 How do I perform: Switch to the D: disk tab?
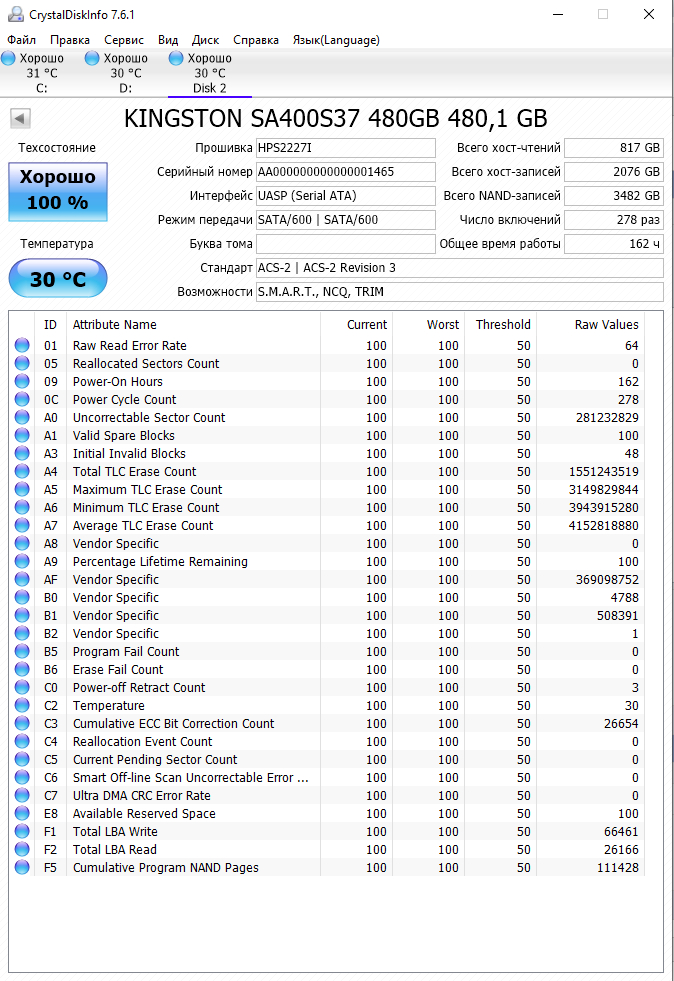click(125, 73)
